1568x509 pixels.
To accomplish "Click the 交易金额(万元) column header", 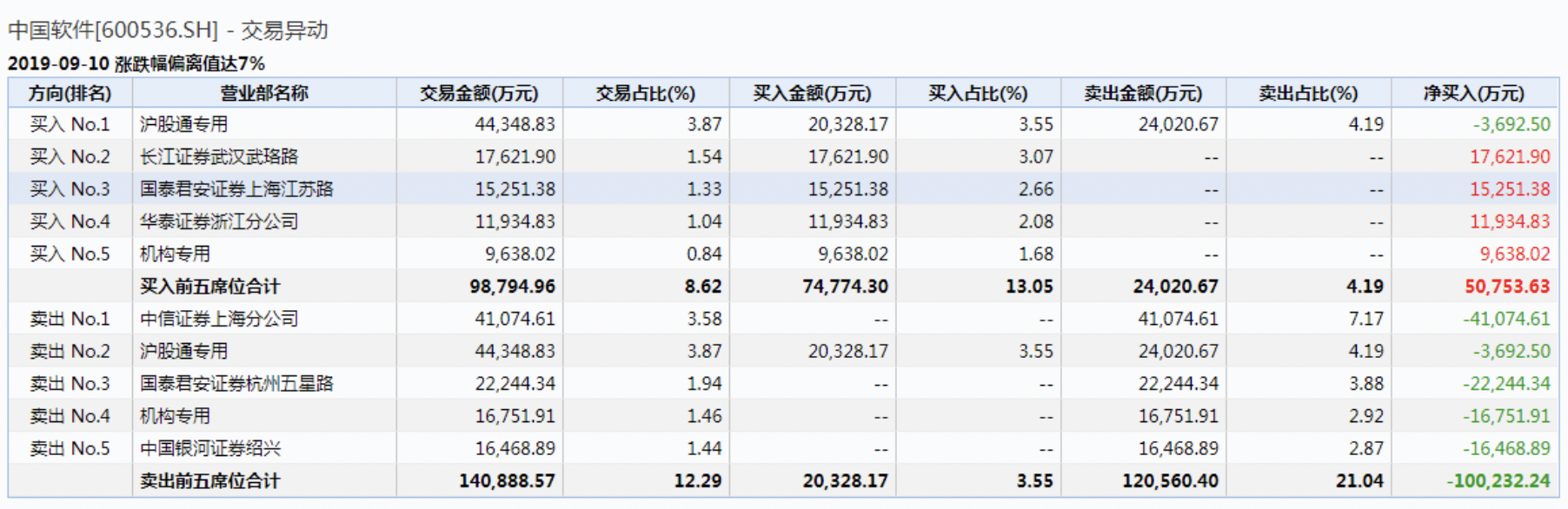I will pos(479,93).
